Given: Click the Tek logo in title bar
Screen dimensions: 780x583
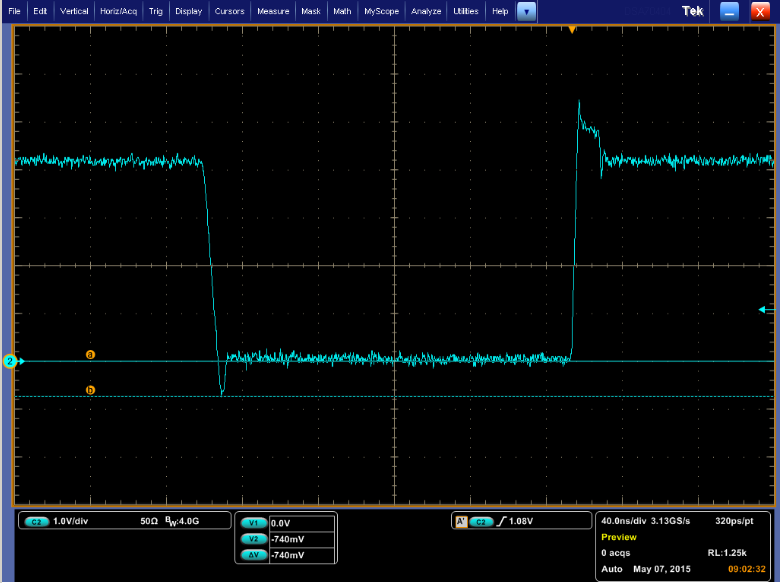Looking at the screenshot, I should tap(692, 11).
